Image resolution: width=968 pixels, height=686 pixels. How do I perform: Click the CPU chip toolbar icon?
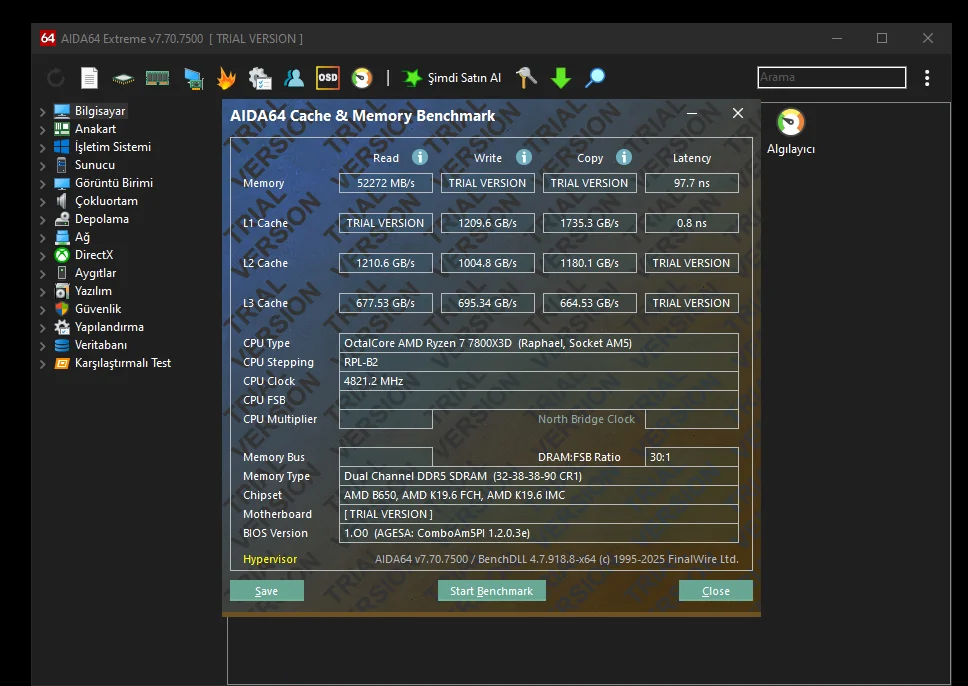coord(123,78)
